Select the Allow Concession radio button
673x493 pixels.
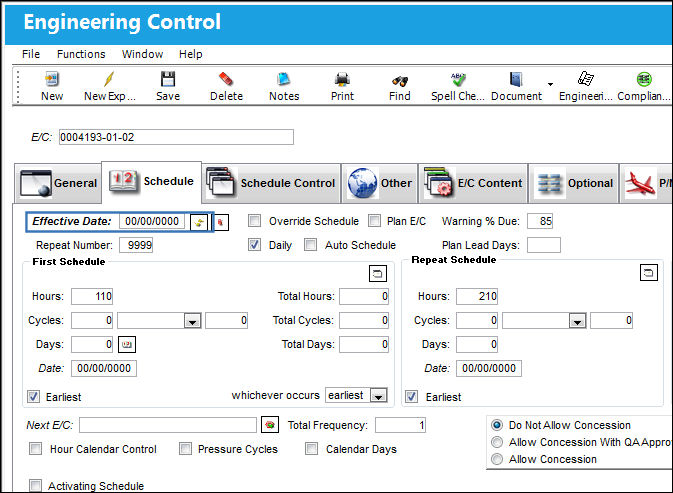coord(497,459)
